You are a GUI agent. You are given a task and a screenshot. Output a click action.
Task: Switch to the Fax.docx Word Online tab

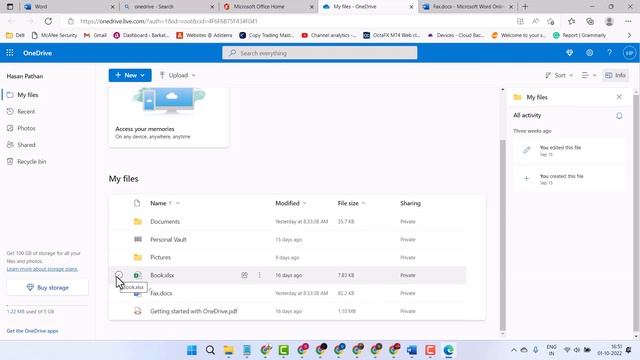click(468, 7)
